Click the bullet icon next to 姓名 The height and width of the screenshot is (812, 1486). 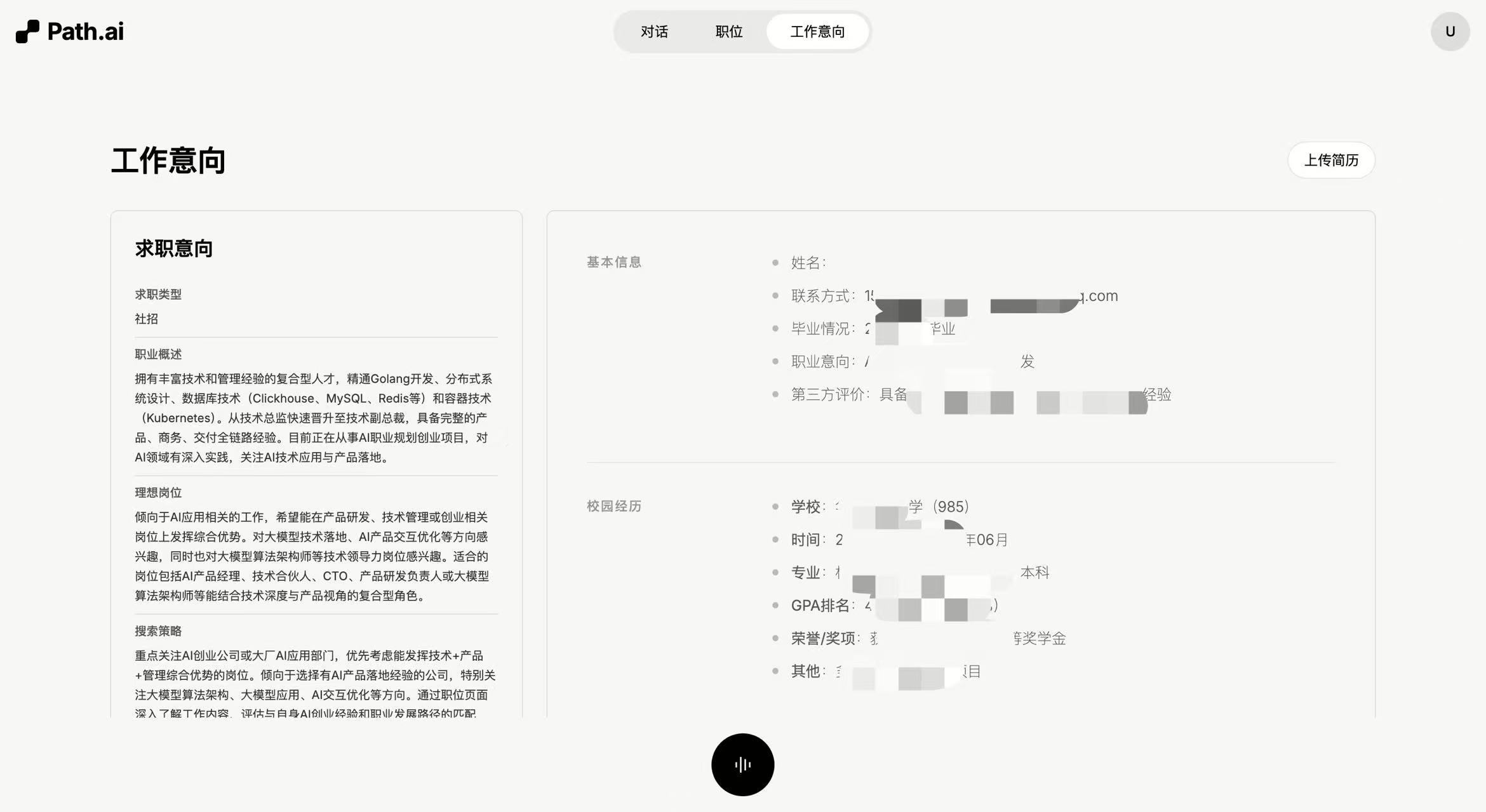coord(775,262)
